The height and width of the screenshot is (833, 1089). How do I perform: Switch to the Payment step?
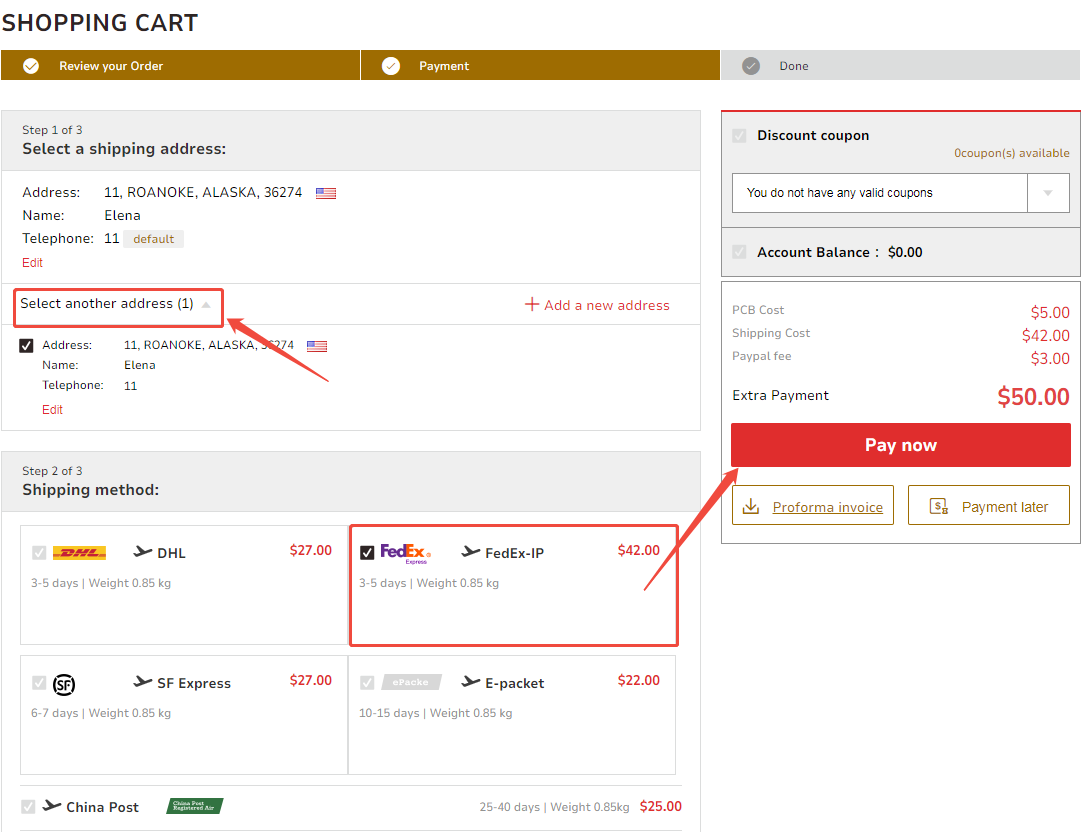[x=443, y=66]
